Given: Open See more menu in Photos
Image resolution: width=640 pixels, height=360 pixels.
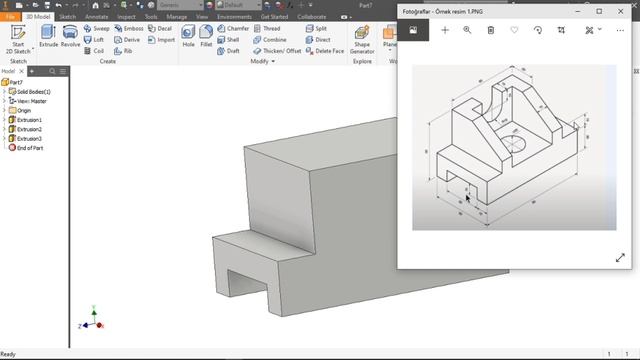Looking at the screenshot, I should pos(620,30).
